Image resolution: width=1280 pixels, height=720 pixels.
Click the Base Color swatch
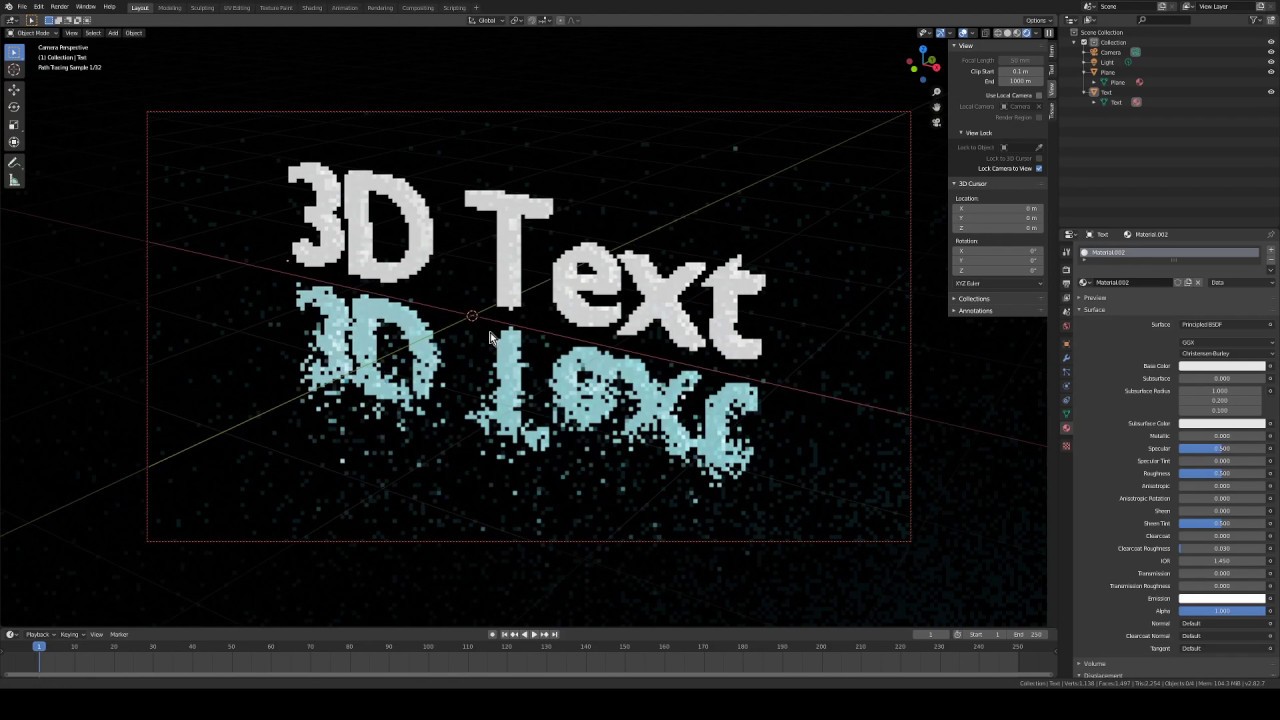[1222, 366]
